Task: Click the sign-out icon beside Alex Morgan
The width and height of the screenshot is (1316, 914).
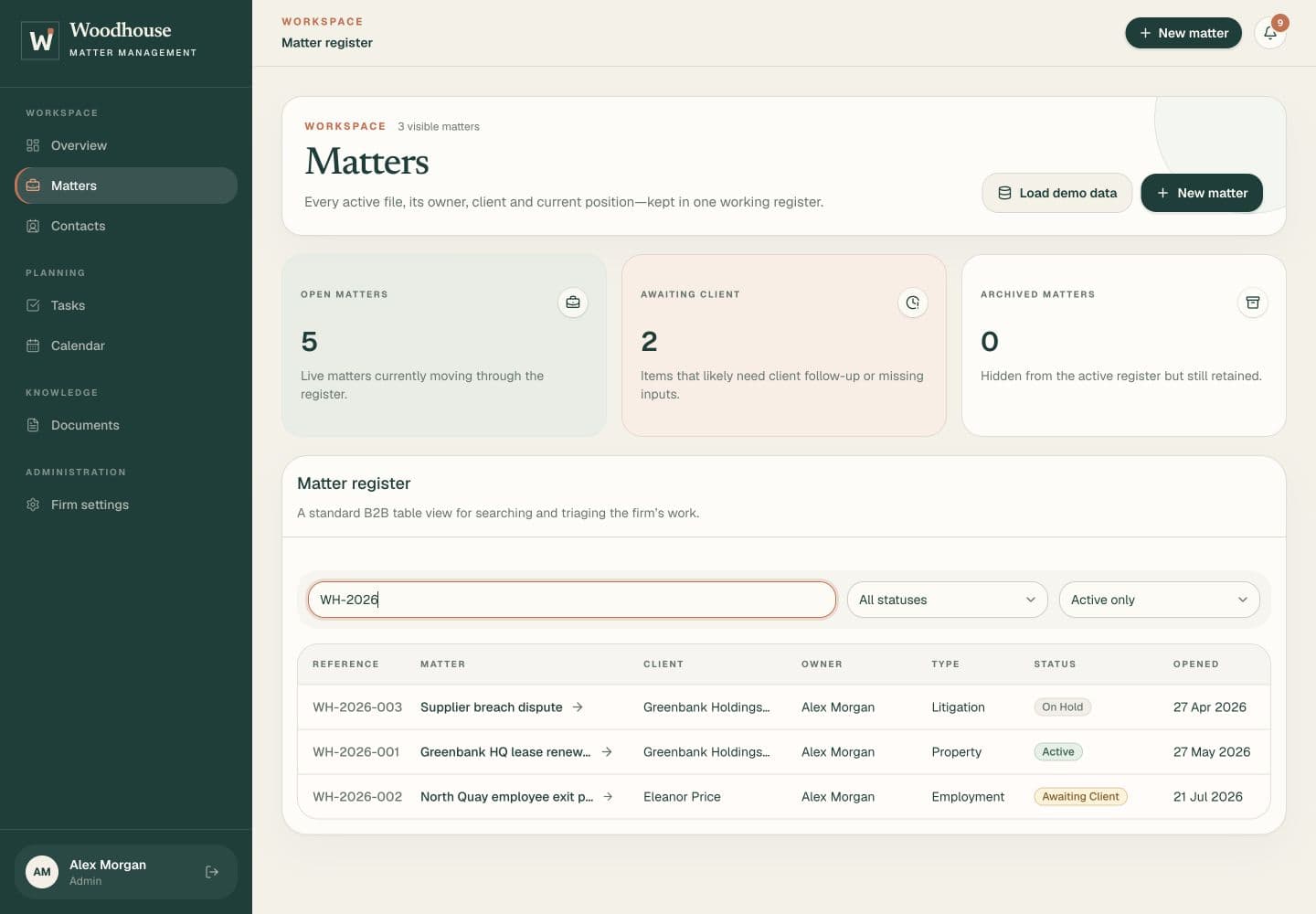Action: click(212, 872)
